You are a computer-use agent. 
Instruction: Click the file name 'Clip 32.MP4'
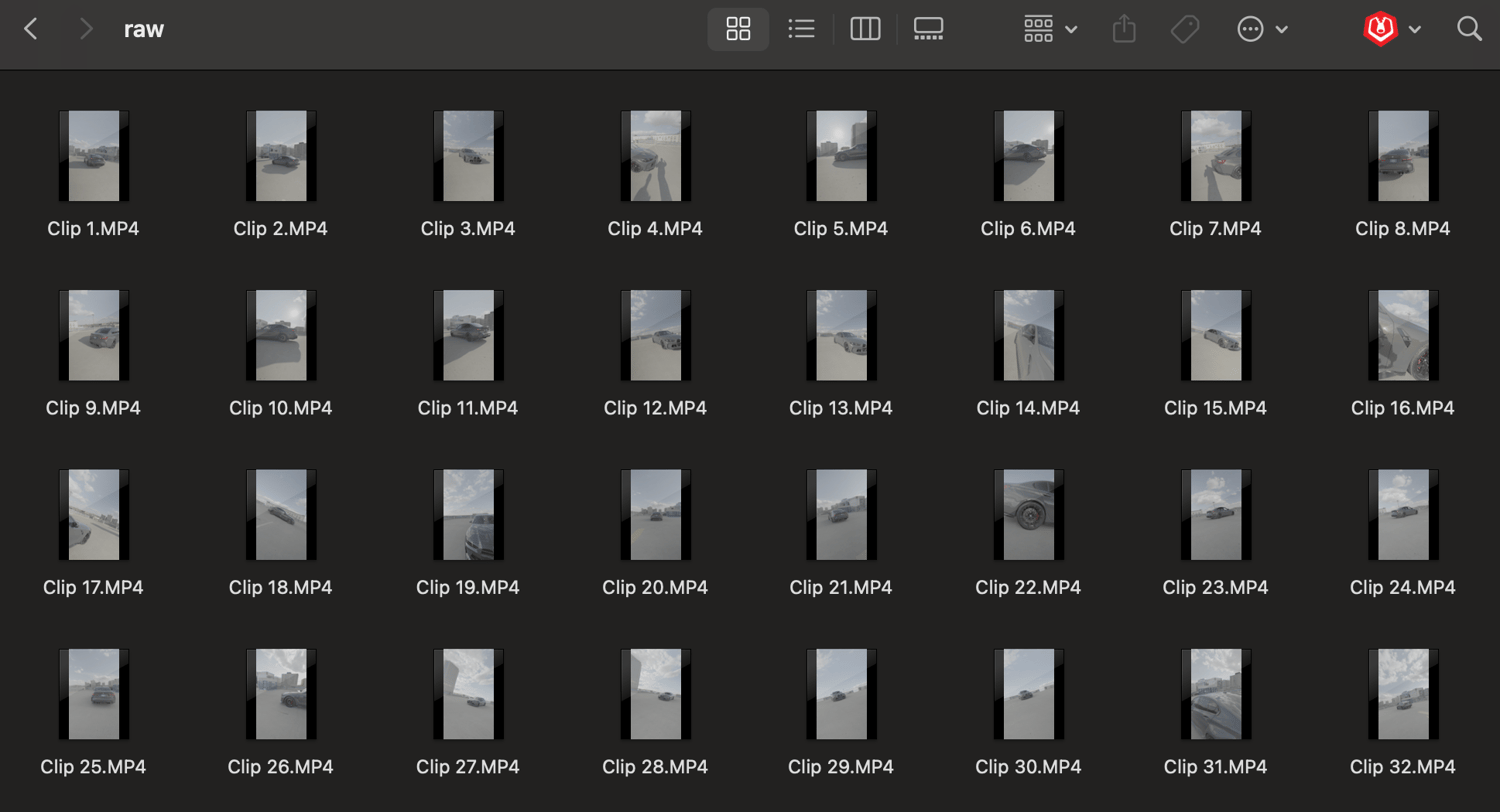pos(1403,768)
